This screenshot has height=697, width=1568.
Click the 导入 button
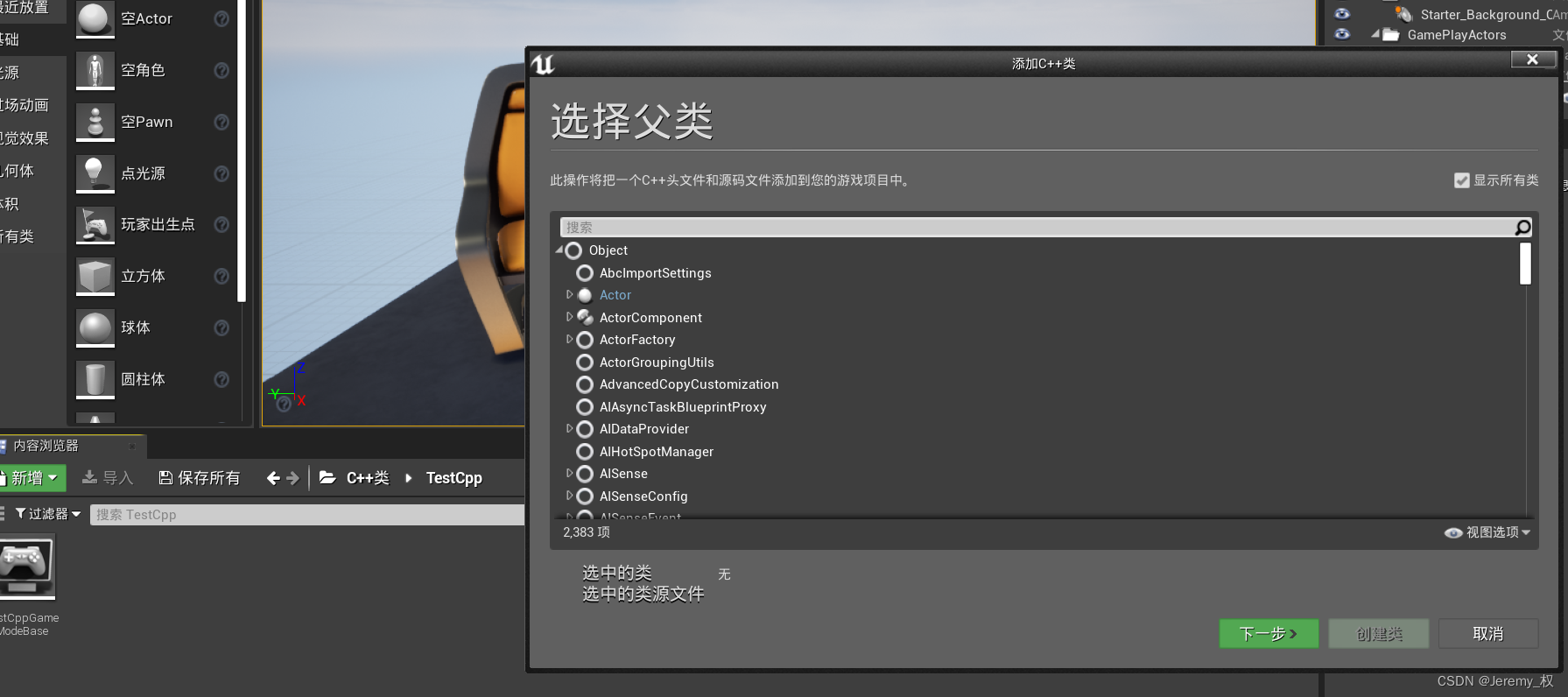pos(107,478)
